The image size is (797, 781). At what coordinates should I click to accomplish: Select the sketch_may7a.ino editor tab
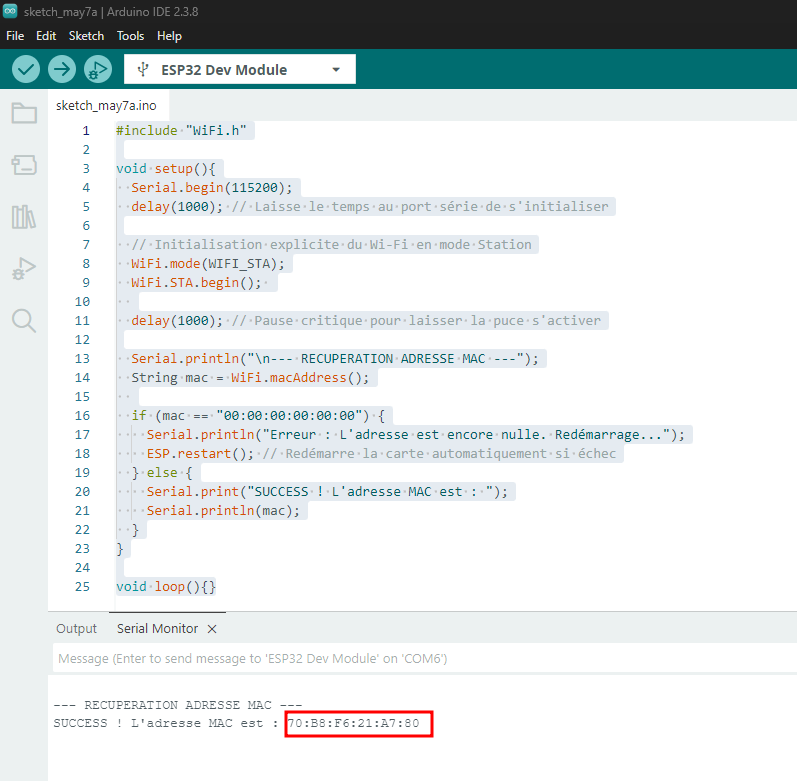[x=106, y=106]
